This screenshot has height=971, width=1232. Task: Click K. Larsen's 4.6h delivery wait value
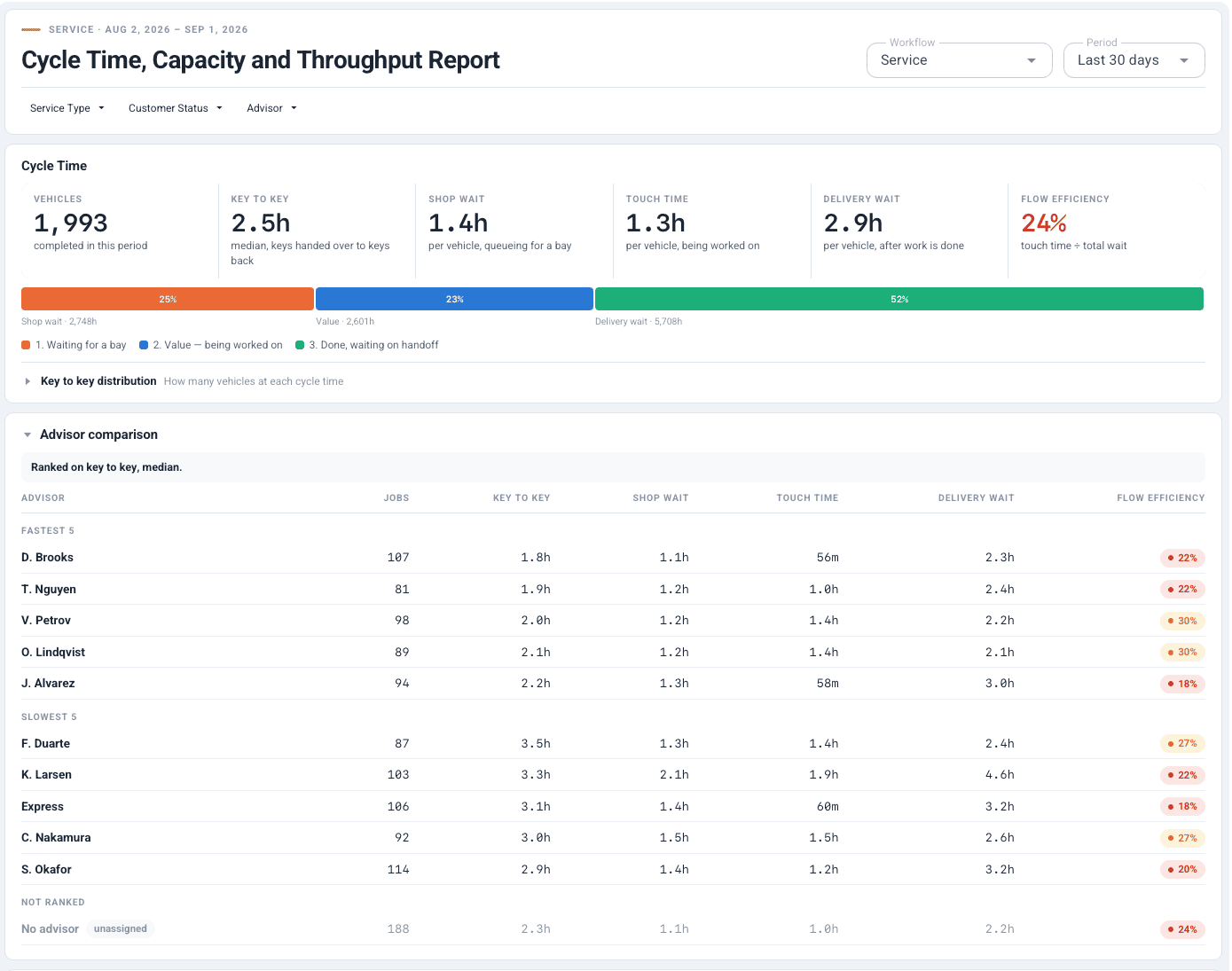[x=1000, y=775]
